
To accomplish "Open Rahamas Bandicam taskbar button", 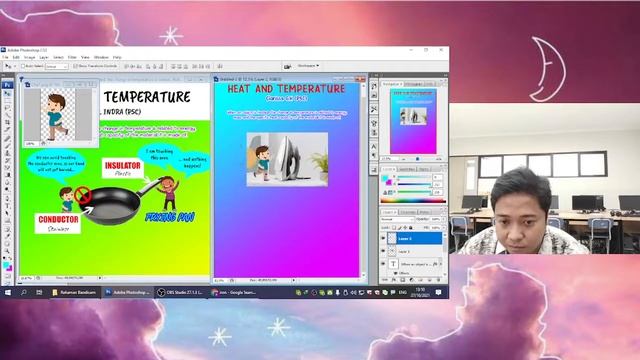I will tap(74, 292).
